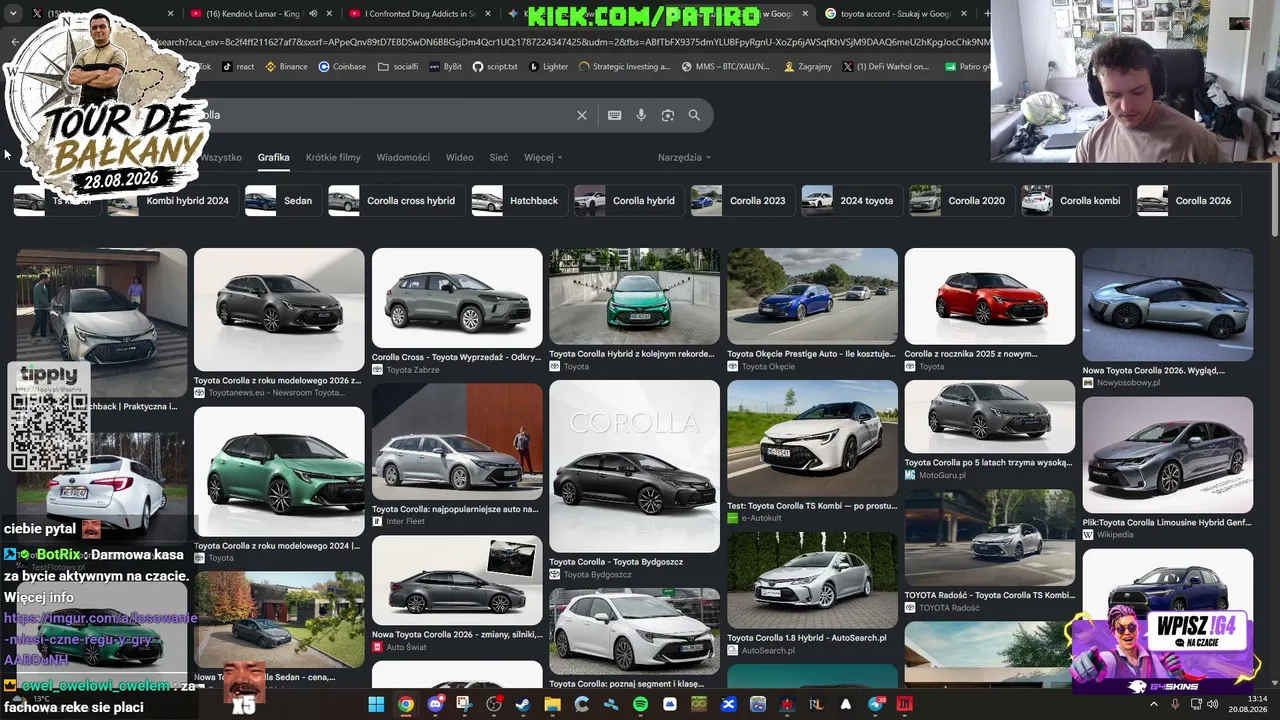Switch to Wiadomości results

coord(403,157)
